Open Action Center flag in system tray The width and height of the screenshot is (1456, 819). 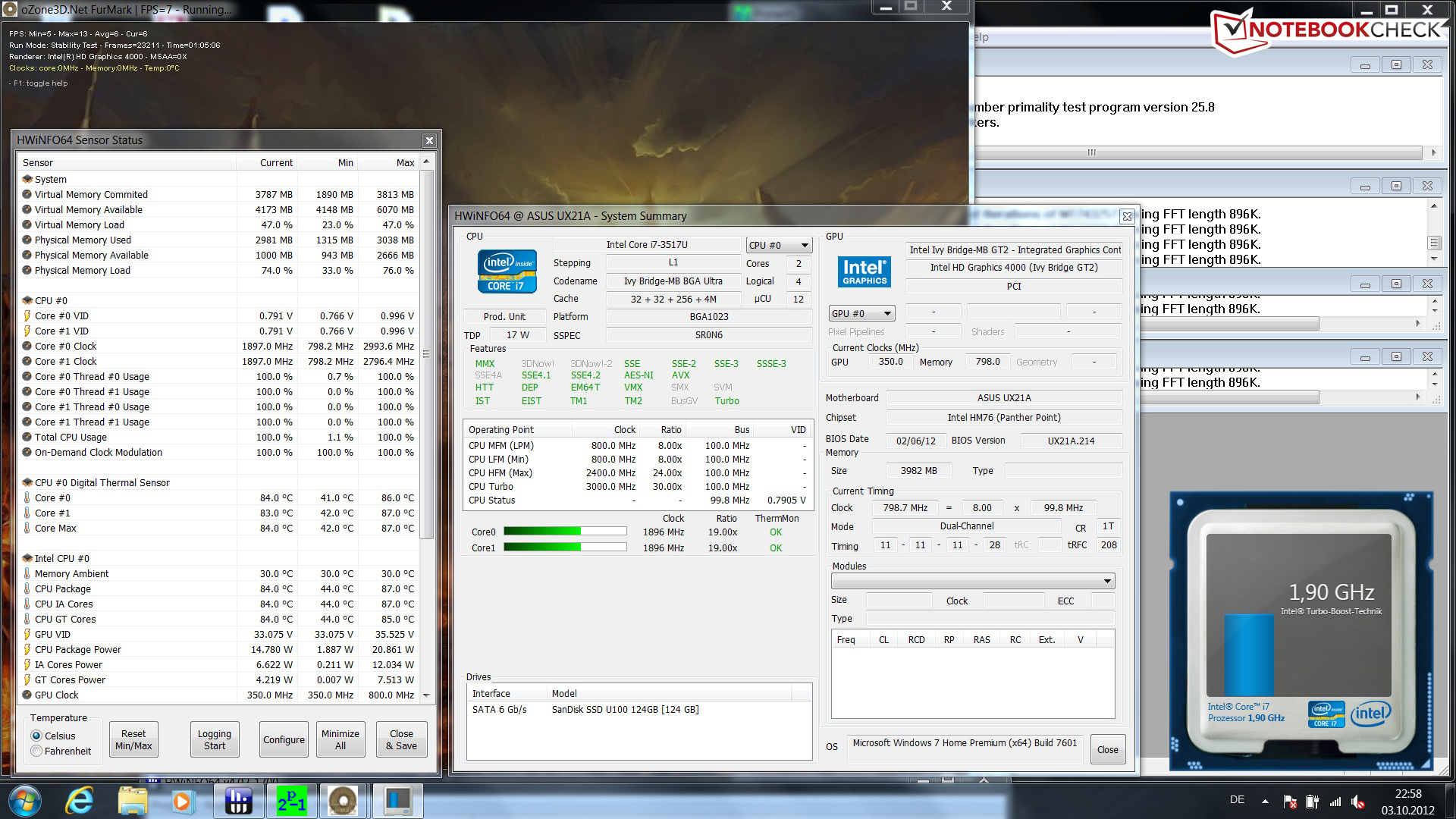[1290, 802]
